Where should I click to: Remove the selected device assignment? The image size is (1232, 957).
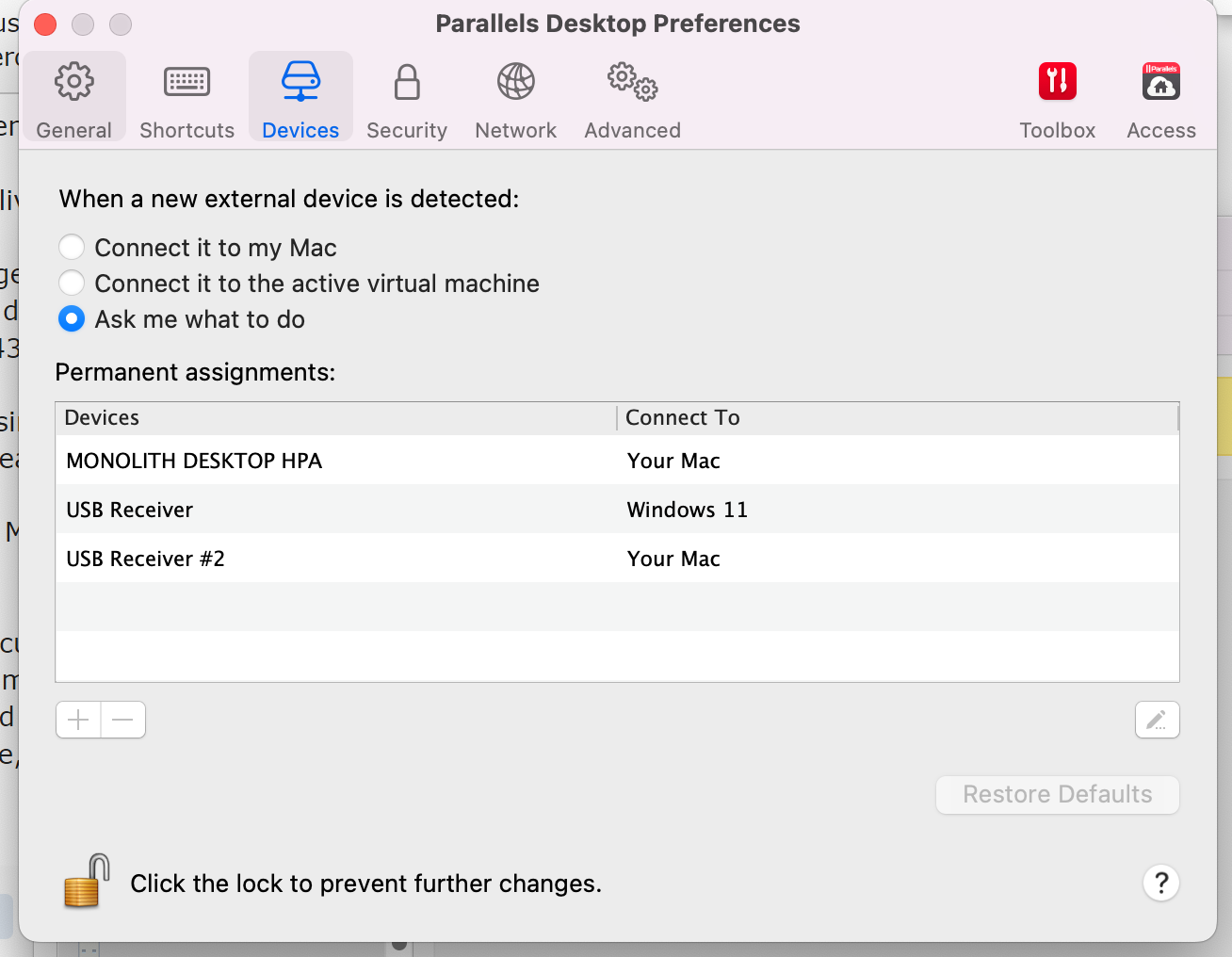(x=123, y=721)
